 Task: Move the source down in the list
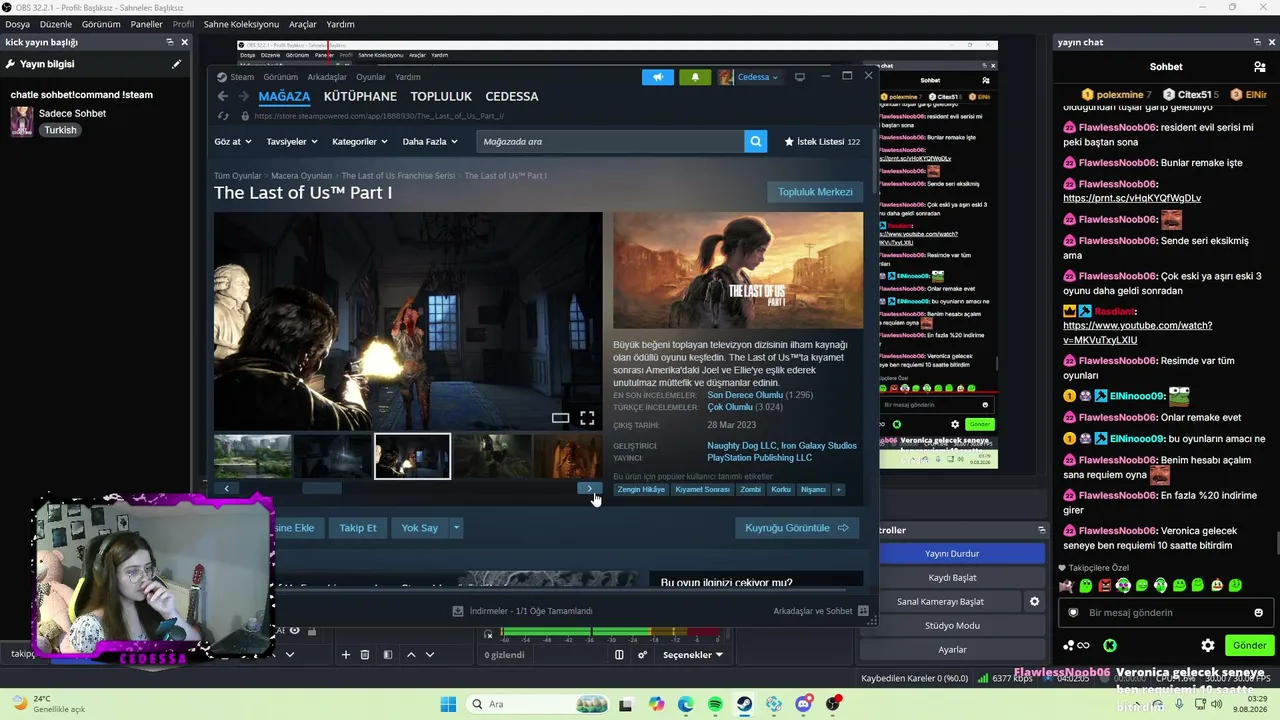(x=430, y=655)
